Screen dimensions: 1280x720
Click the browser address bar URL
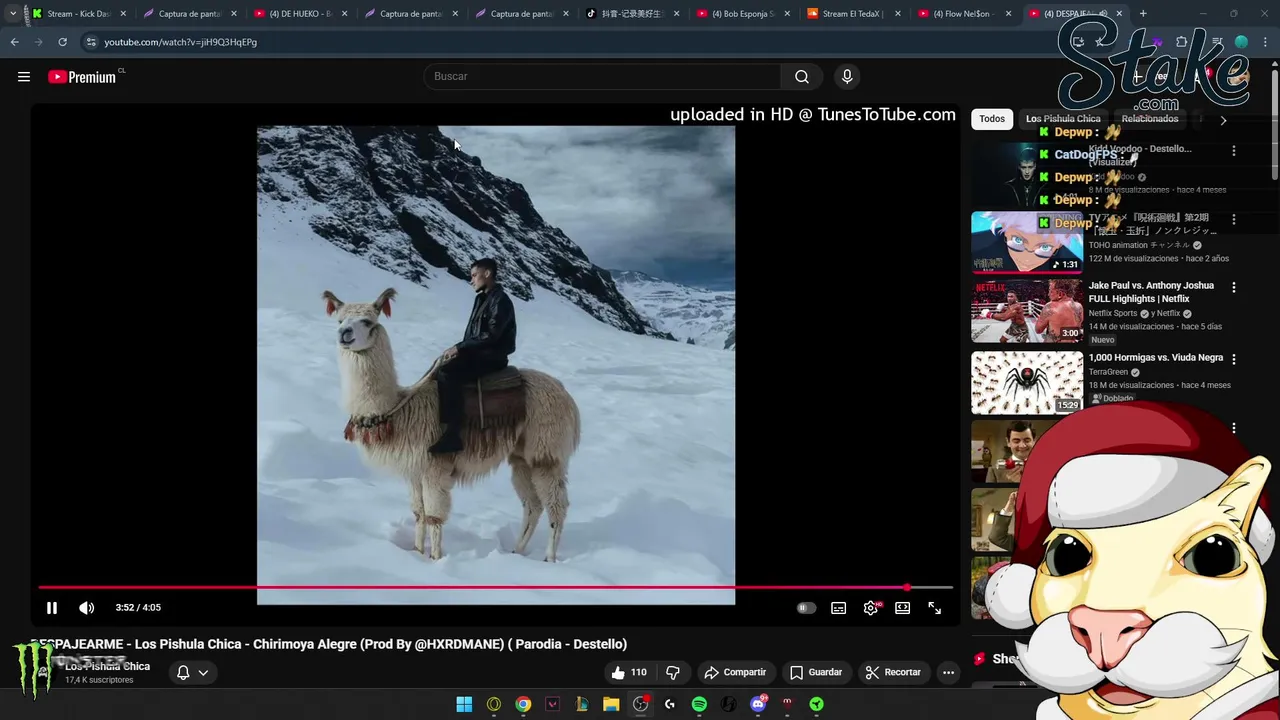(x=180, y=42)
